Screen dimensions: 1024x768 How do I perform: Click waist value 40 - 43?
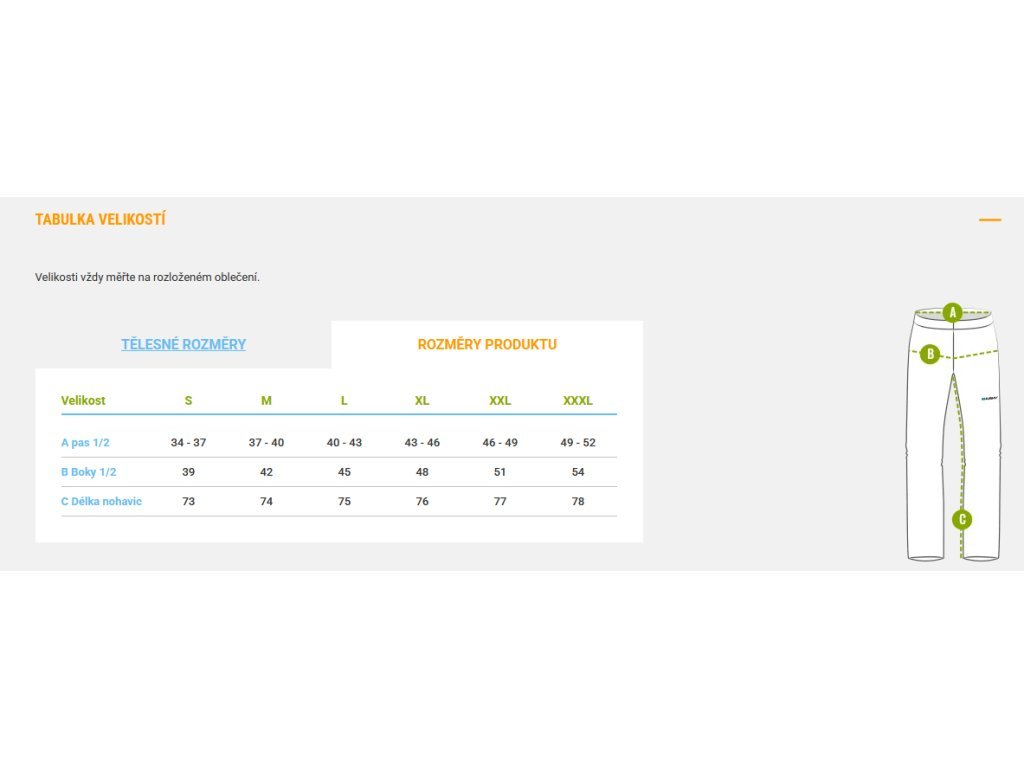click(x=344, y=442)
